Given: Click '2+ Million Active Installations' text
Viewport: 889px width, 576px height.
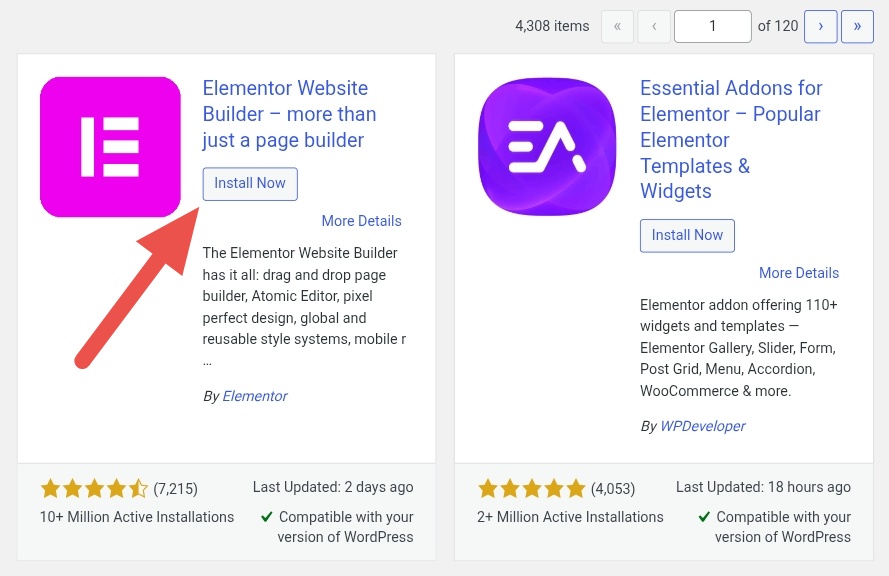Looking at the screenshot, I should click(x=570, y=516).
